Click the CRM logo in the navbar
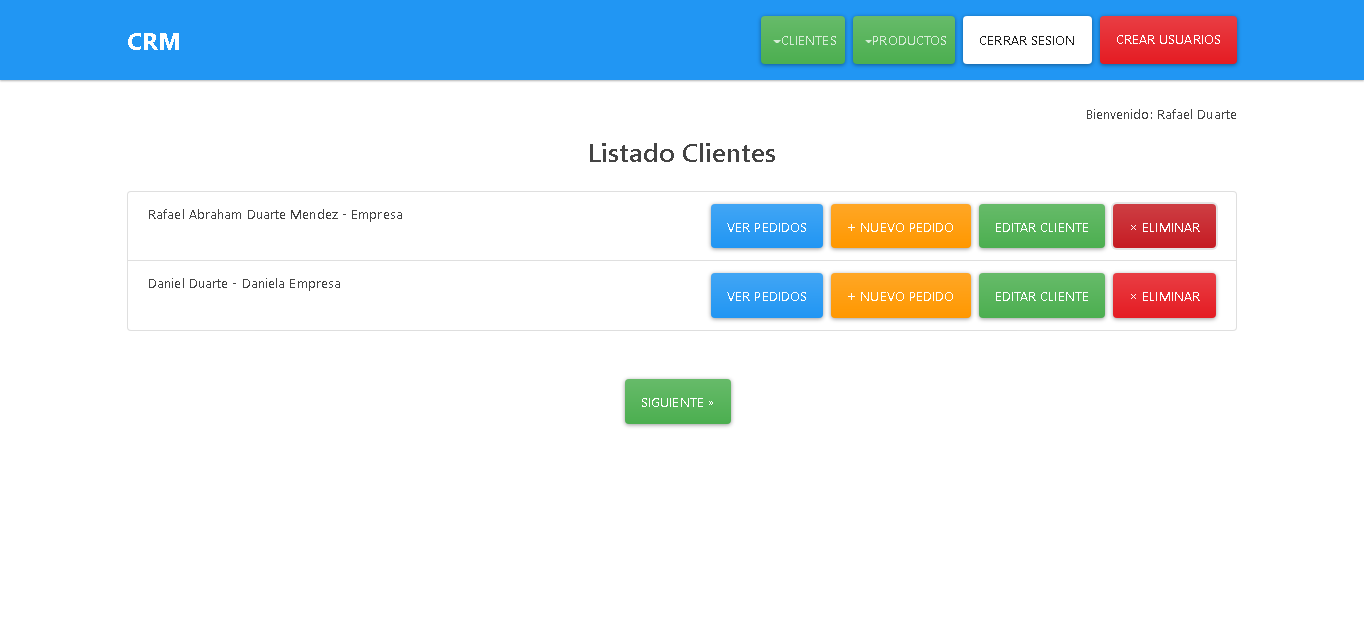Image resolution: width=1364 pixels, height=641 pixels. coord(153,40)
